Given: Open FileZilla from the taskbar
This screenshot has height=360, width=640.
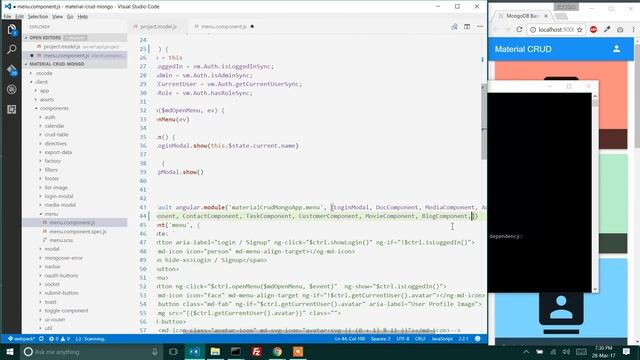Looking at the screenshot, I should point(257,351).
